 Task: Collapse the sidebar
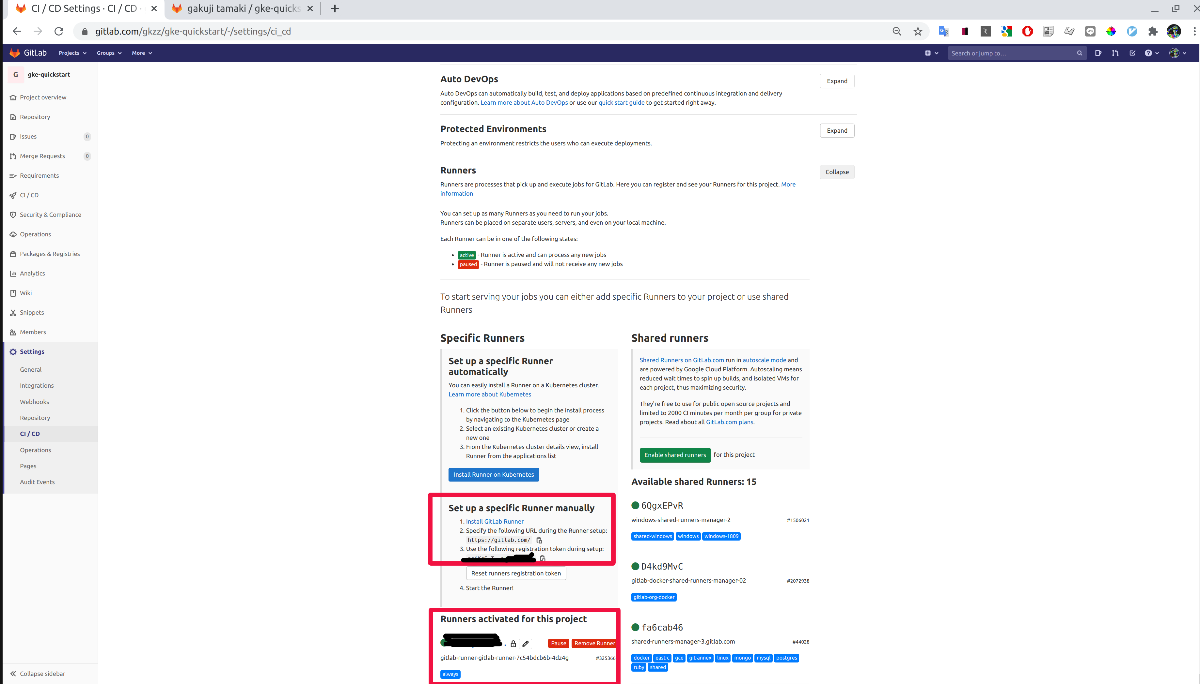(37, 674)
